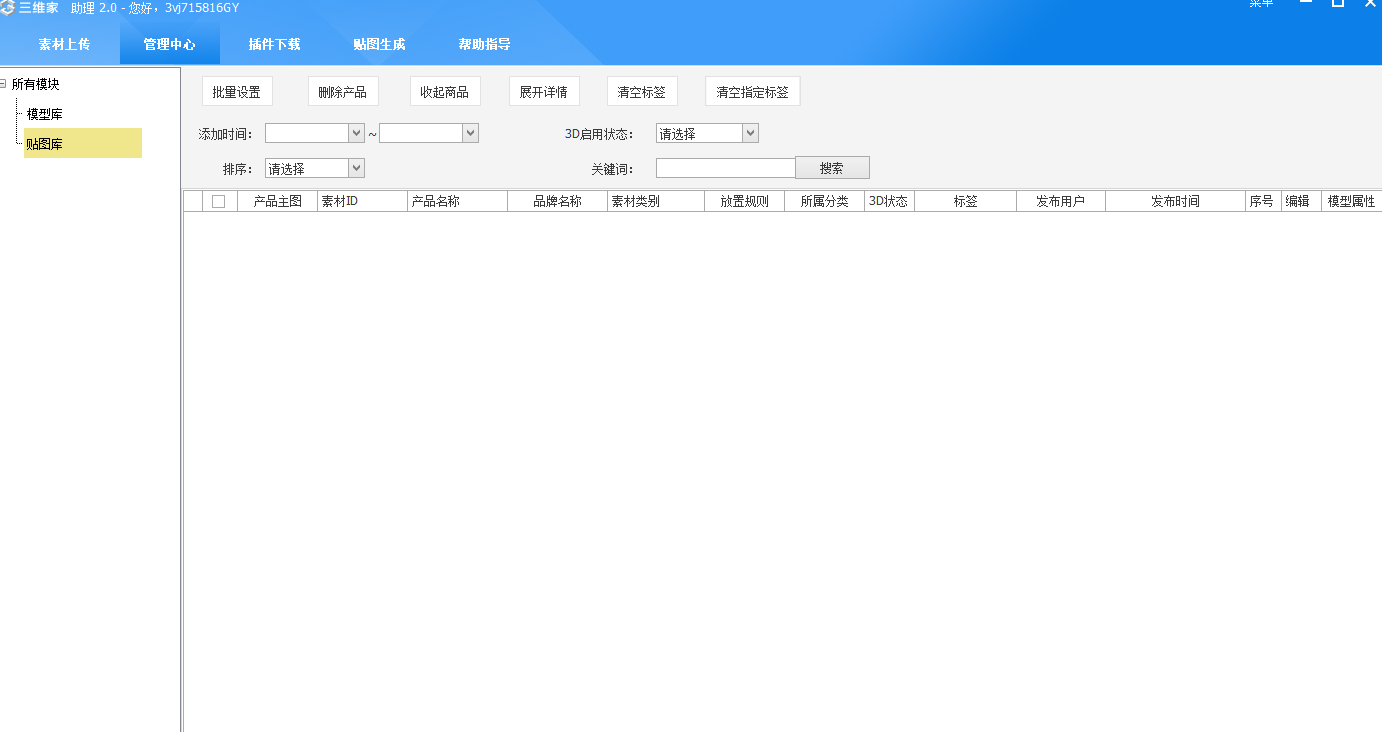This screenshot has width=1382, height=732.
Task: Click the 产品名称 column header
Action: point(458,201)
